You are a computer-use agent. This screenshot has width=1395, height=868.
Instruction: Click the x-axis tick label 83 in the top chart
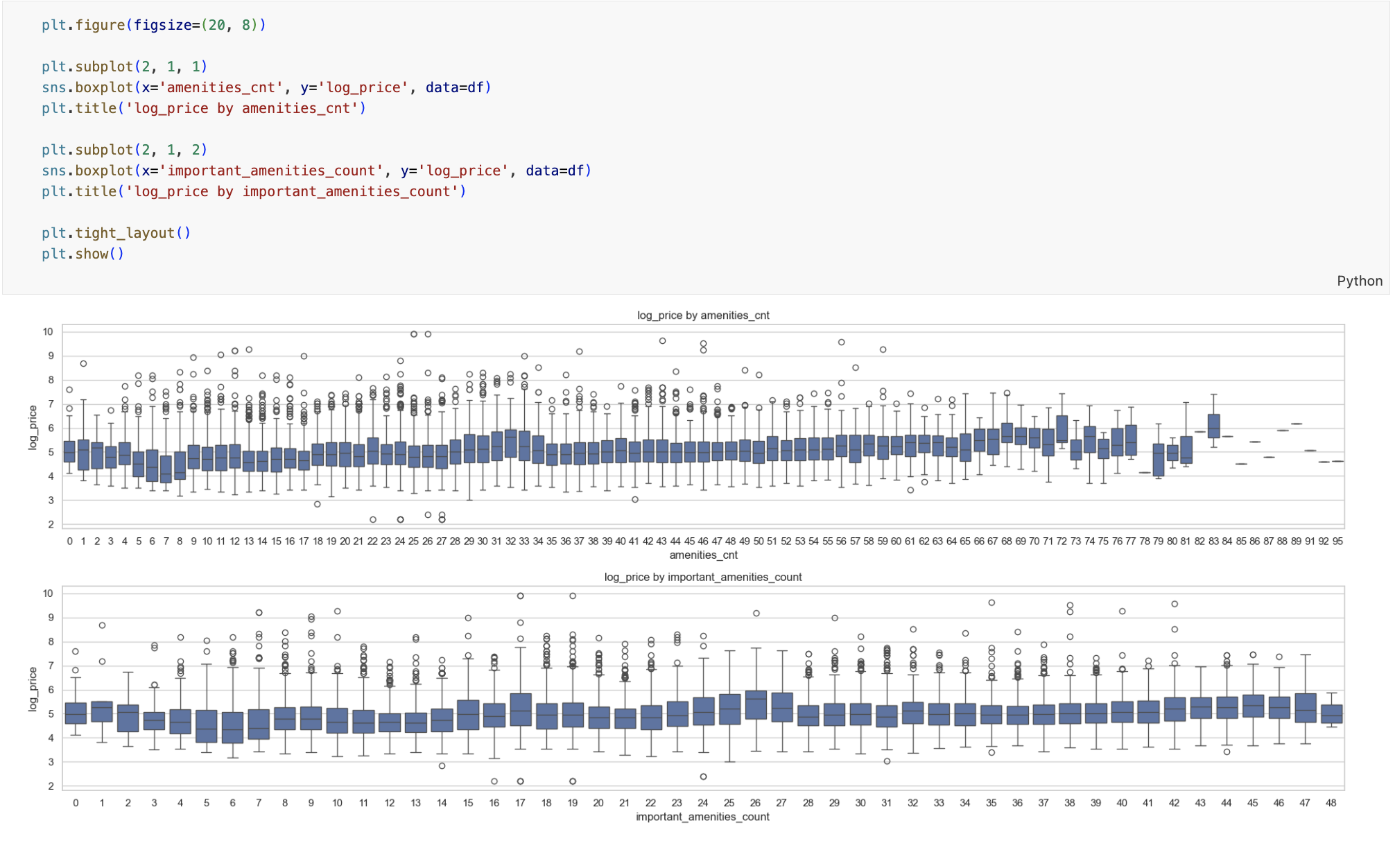tap(1213, 541)
